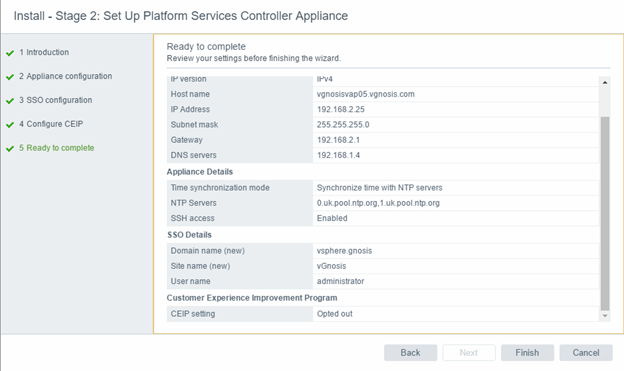Screen dimensions: 624x371
Task: Click the User name label
Action: 190,281
